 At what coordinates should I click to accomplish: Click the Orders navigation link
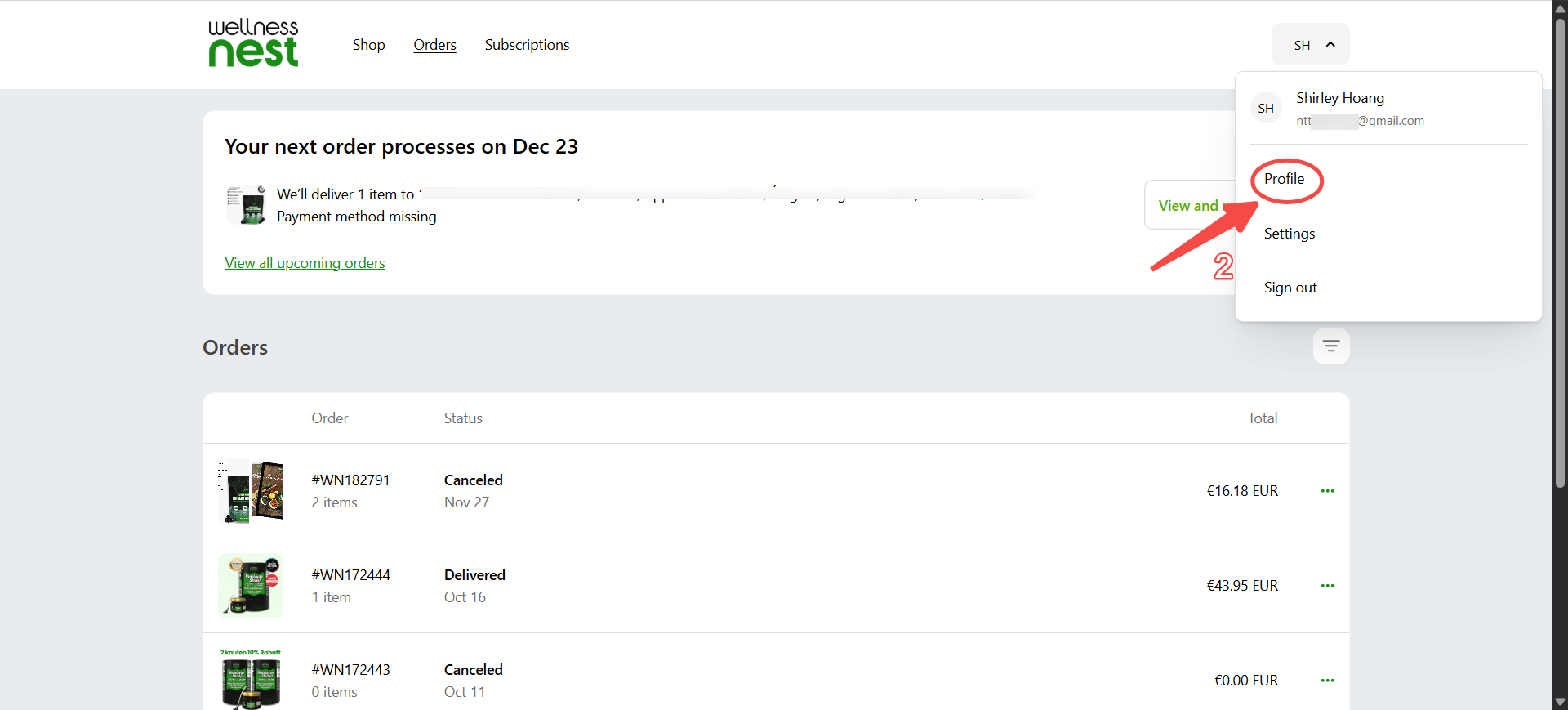point(434,45)
